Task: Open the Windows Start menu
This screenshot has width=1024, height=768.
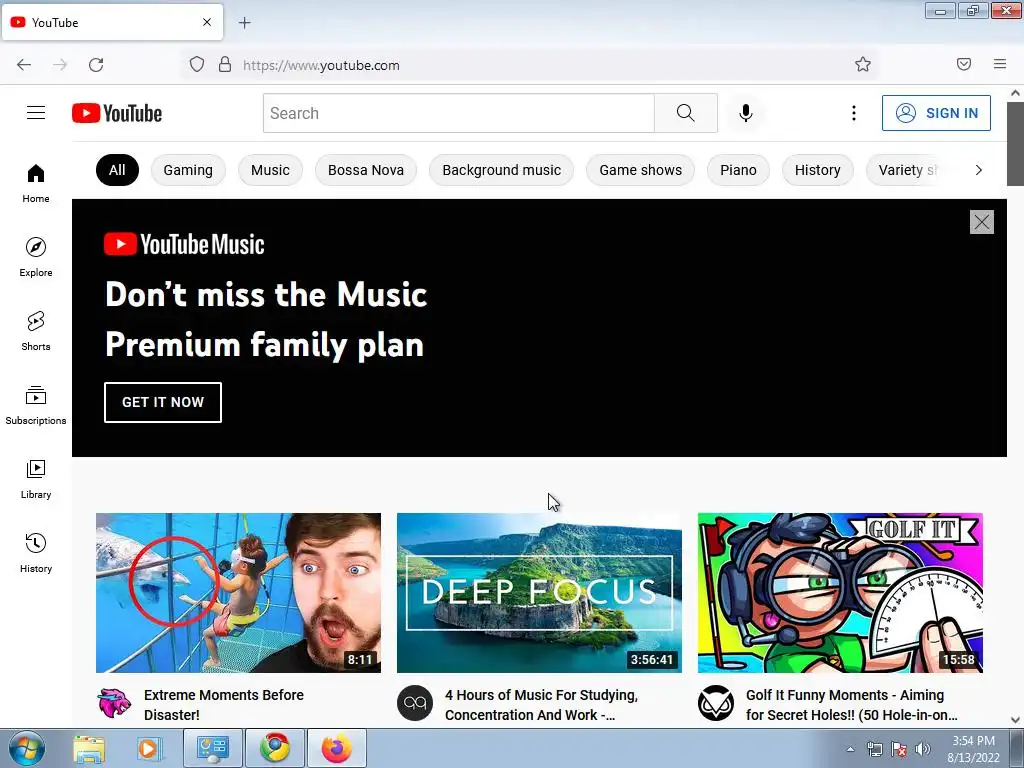Action: pyautogui.click(x=27, y=748)
